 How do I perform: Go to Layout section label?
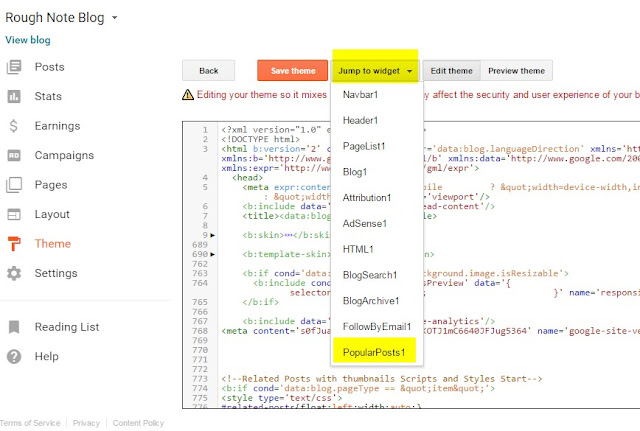52,214
